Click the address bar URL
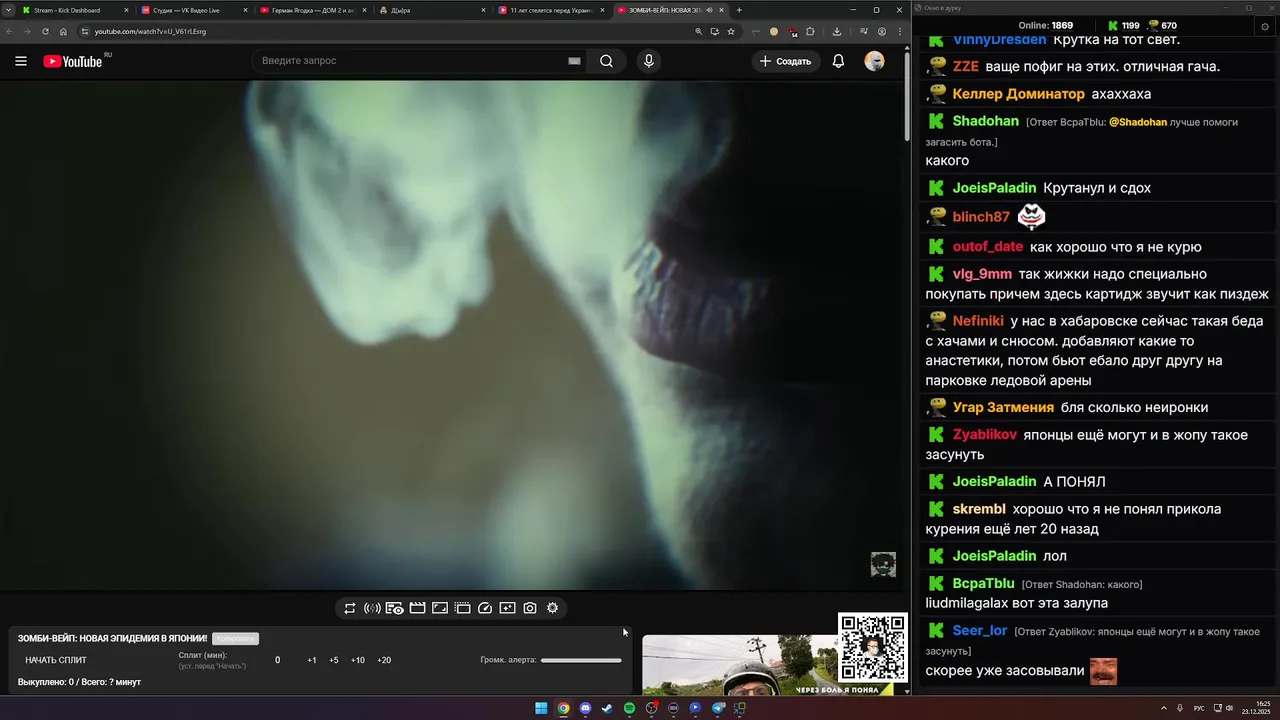 150,31
